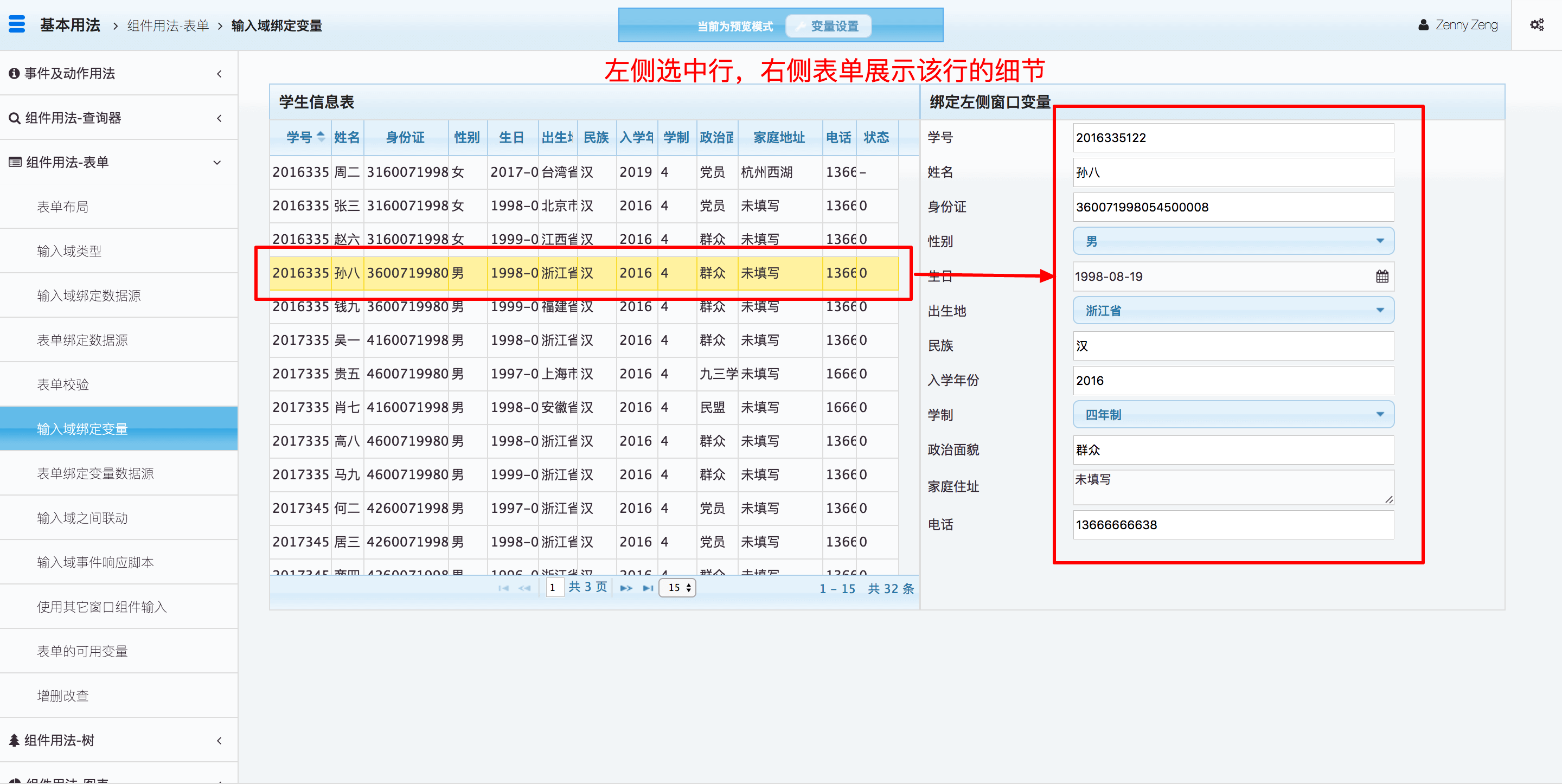Open the 出生地 dropdown showing 浙江省
The height and width of the screenshot is (784, 1562).
coord(1233,311)
